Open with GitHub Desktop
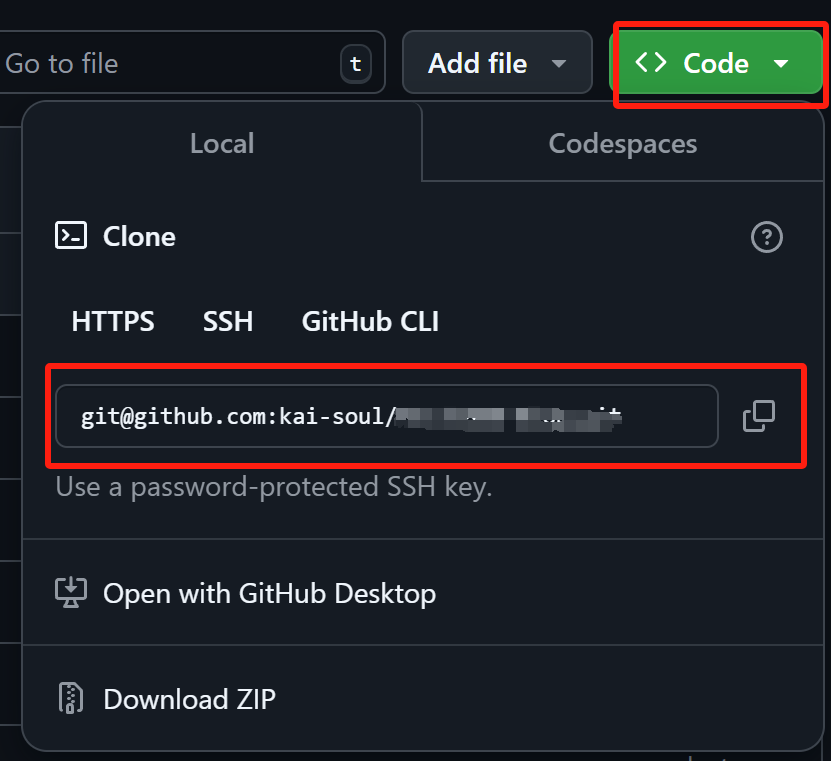 [x=269, y=593]
